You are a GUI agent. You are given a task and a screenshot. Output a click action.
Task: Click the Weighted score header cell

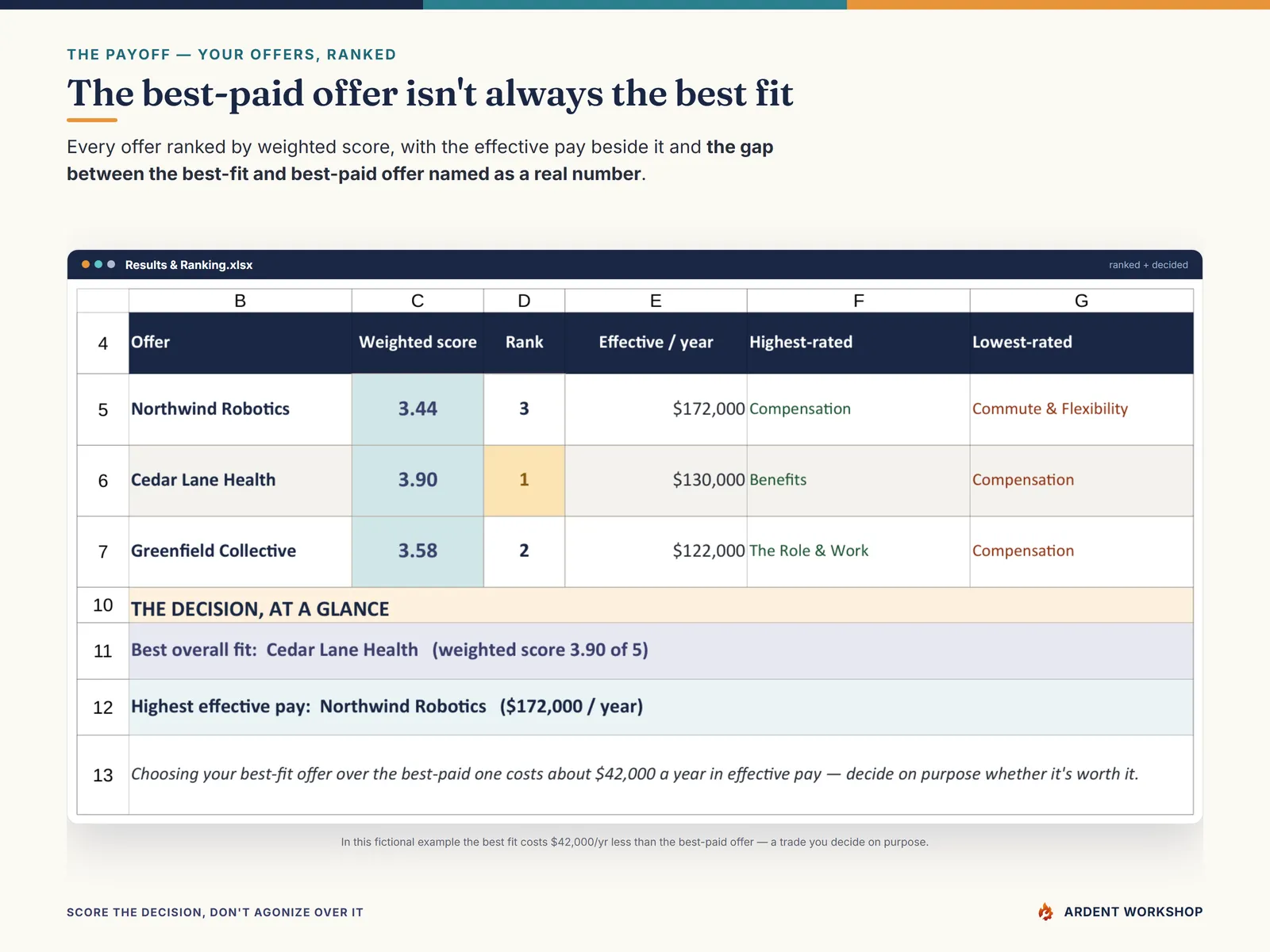(418, 343)
